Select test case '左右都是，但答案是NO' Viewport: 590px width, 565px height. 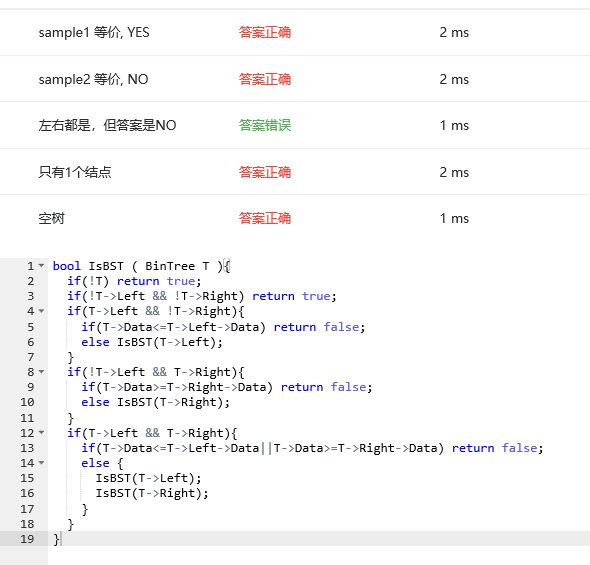(x=107, y=125)
